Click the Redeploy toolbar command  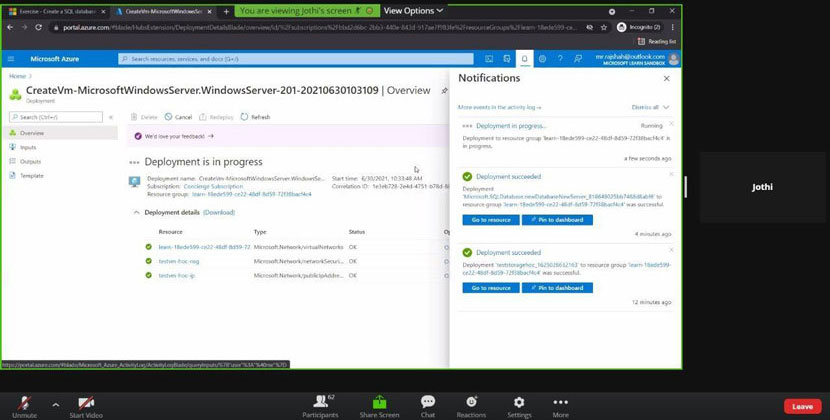pyautogui.click(x=216, y=117)
